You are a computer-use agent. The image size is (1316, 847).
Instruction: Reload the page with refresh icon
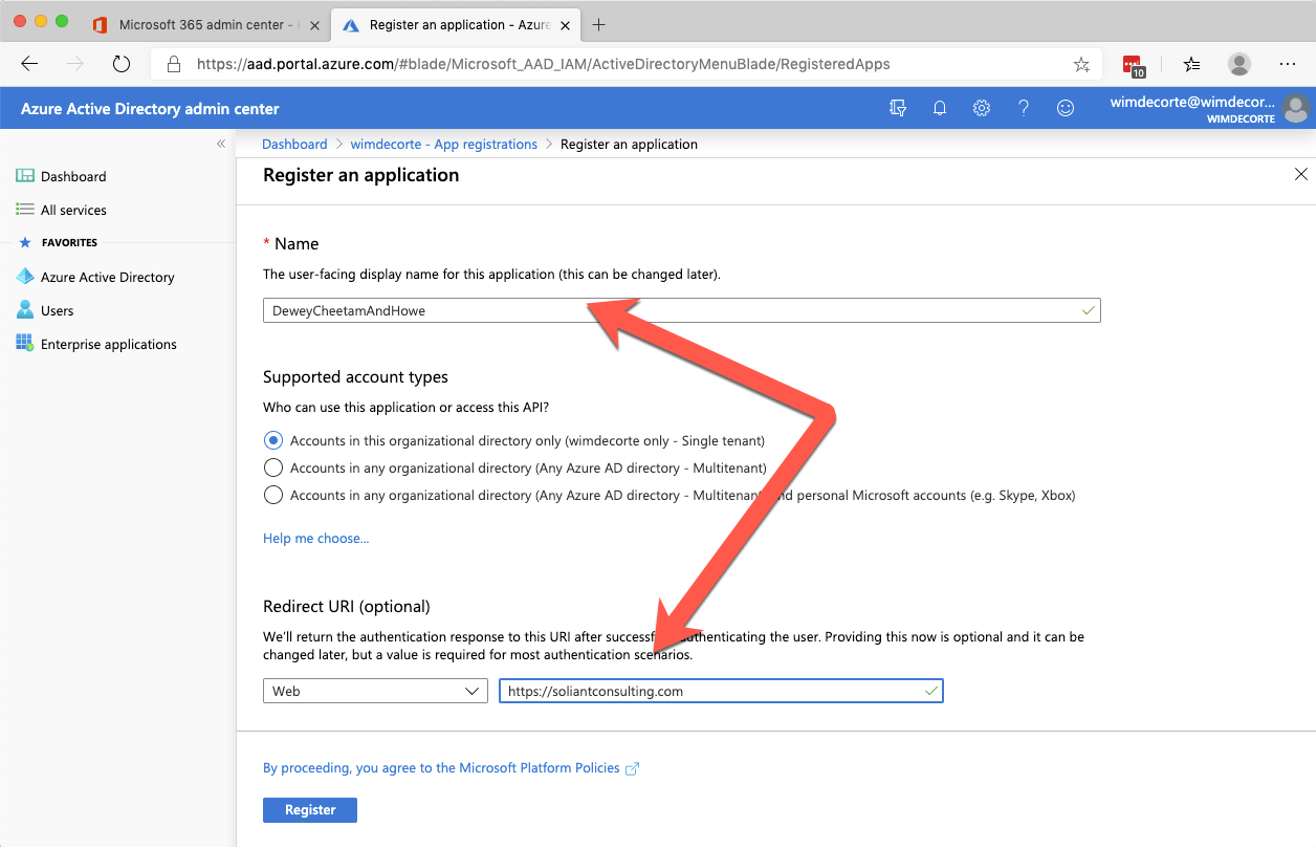pos(122,64)
